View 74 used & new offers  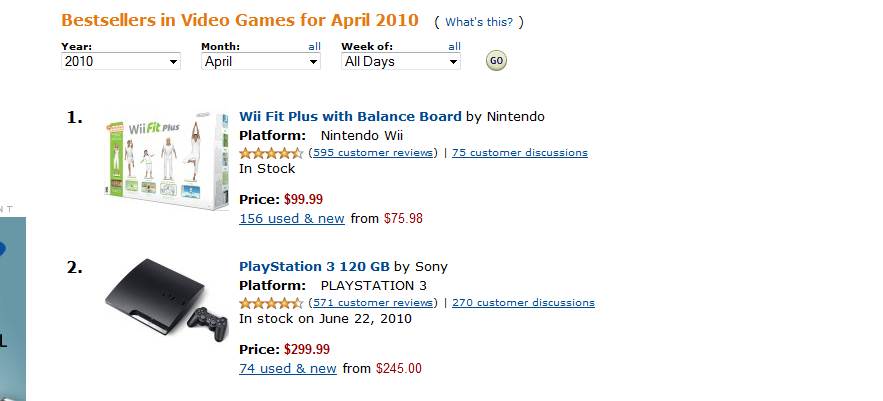tap(288, 369)
